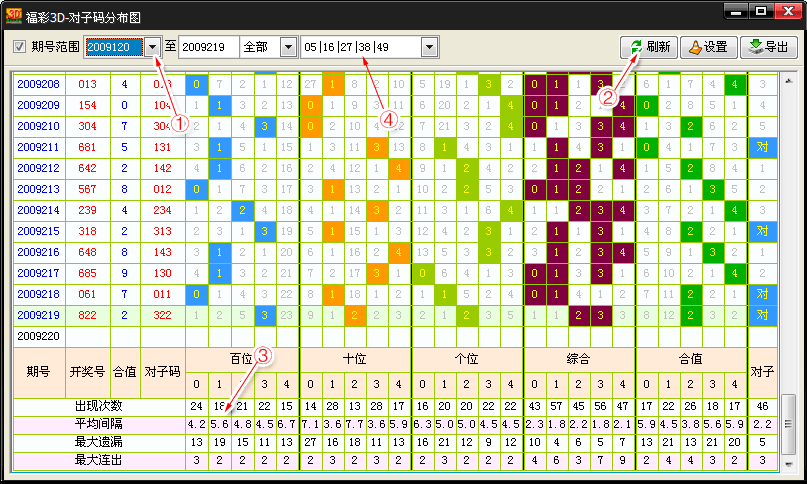This screenshot has height=484, width=807.
Task: Open the 全部 filter dropdown
Action: (287, 47)
